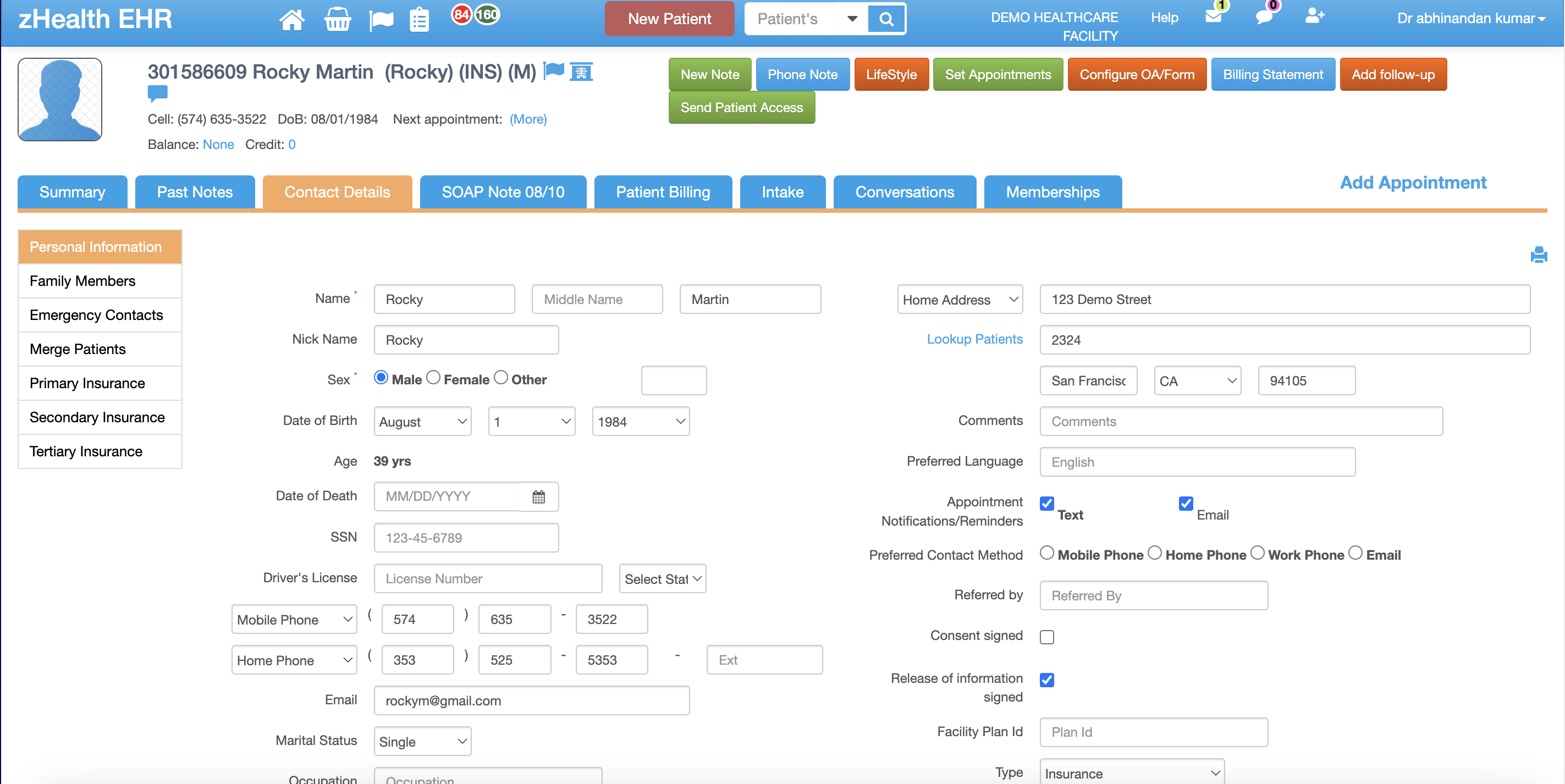Image resolution: width=1565 pixels, height=784 pixels.
Task: Open the birth day dropdown
Action: 532,422
